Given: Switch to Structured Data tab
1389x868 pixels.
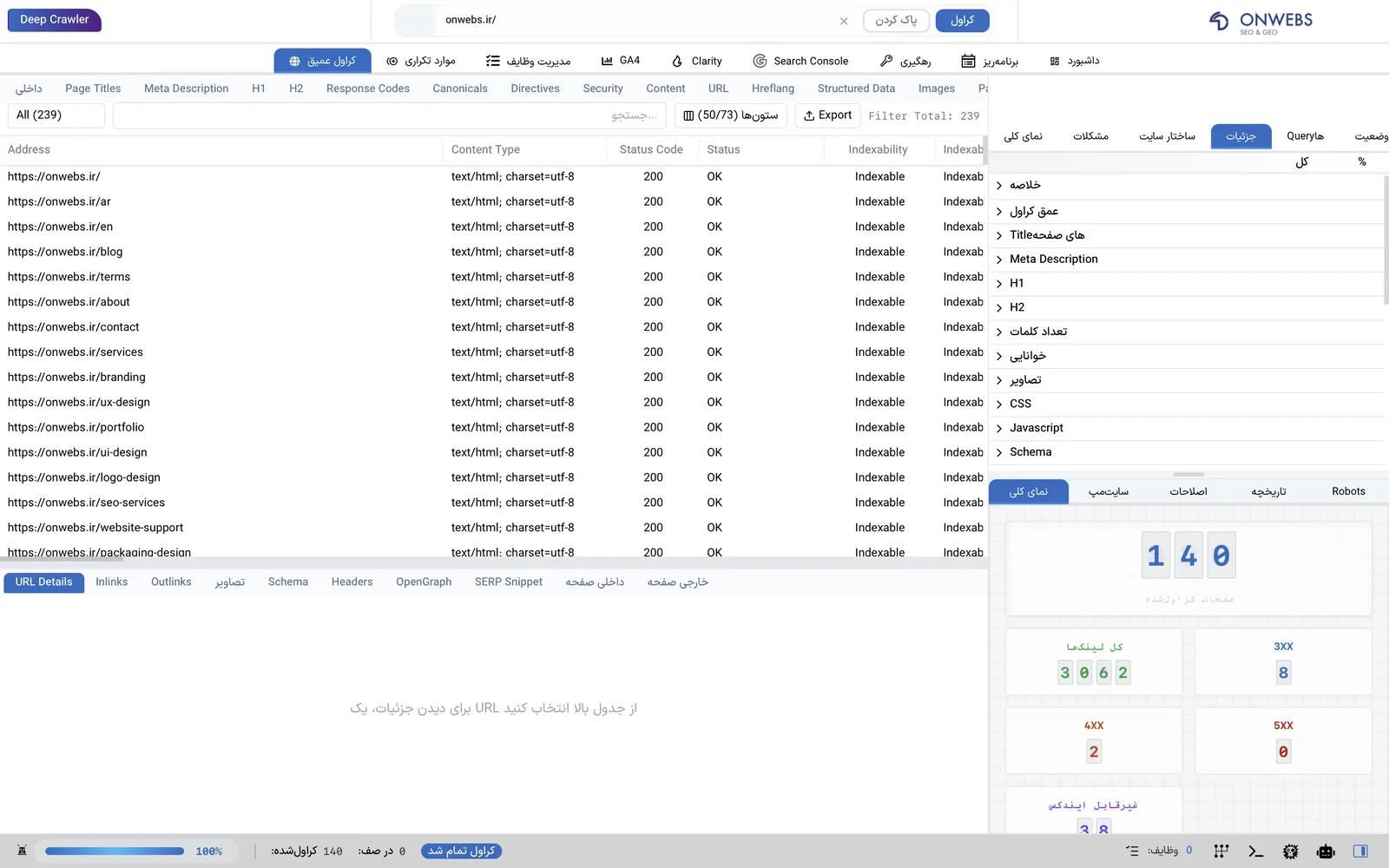Looking at the screenshot, I should 856,89.
